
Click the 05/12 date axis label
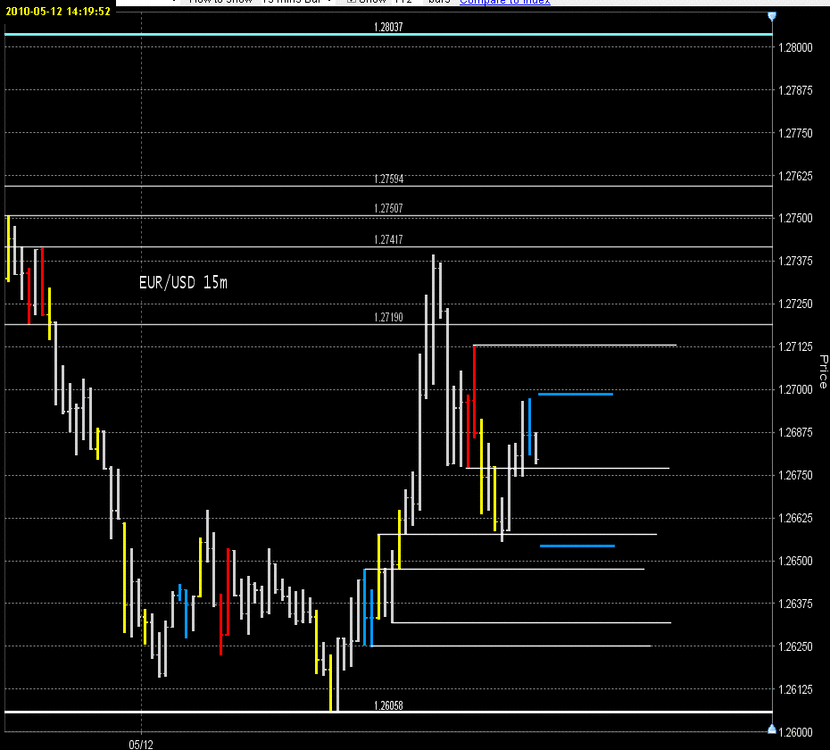point(141,744)
